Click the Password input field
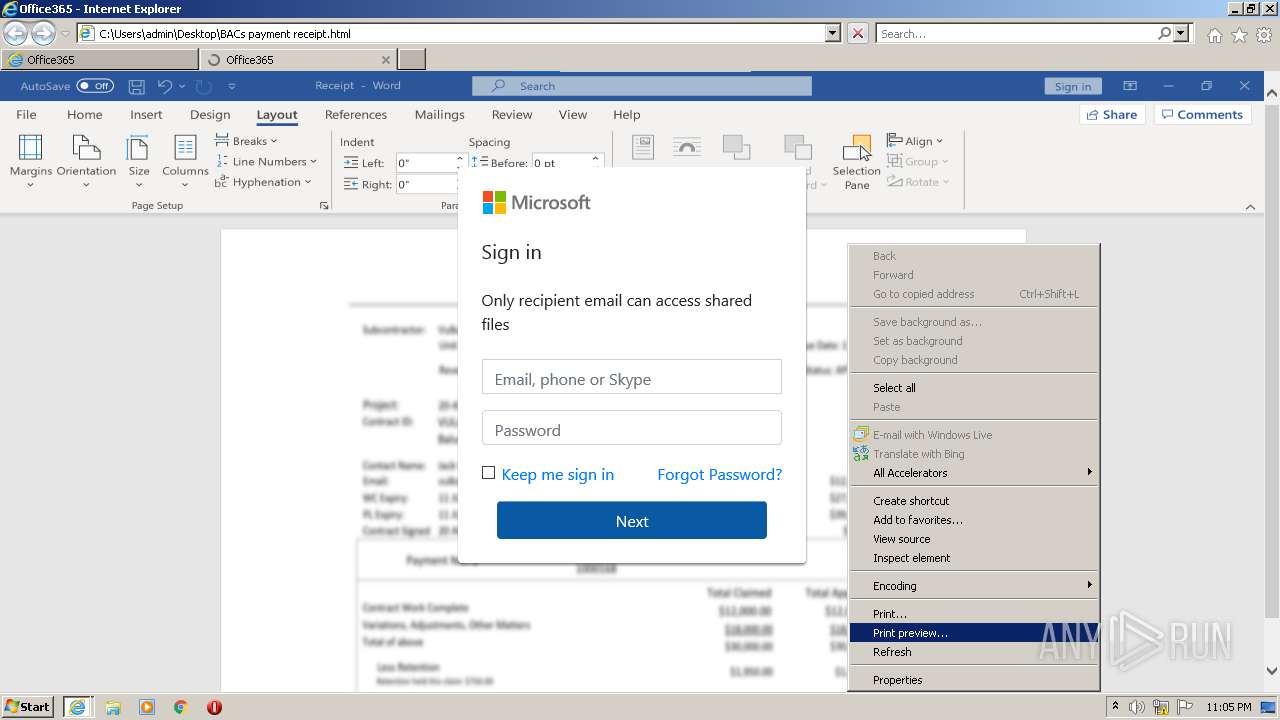 pyautogui.click(x=632, y=428)
